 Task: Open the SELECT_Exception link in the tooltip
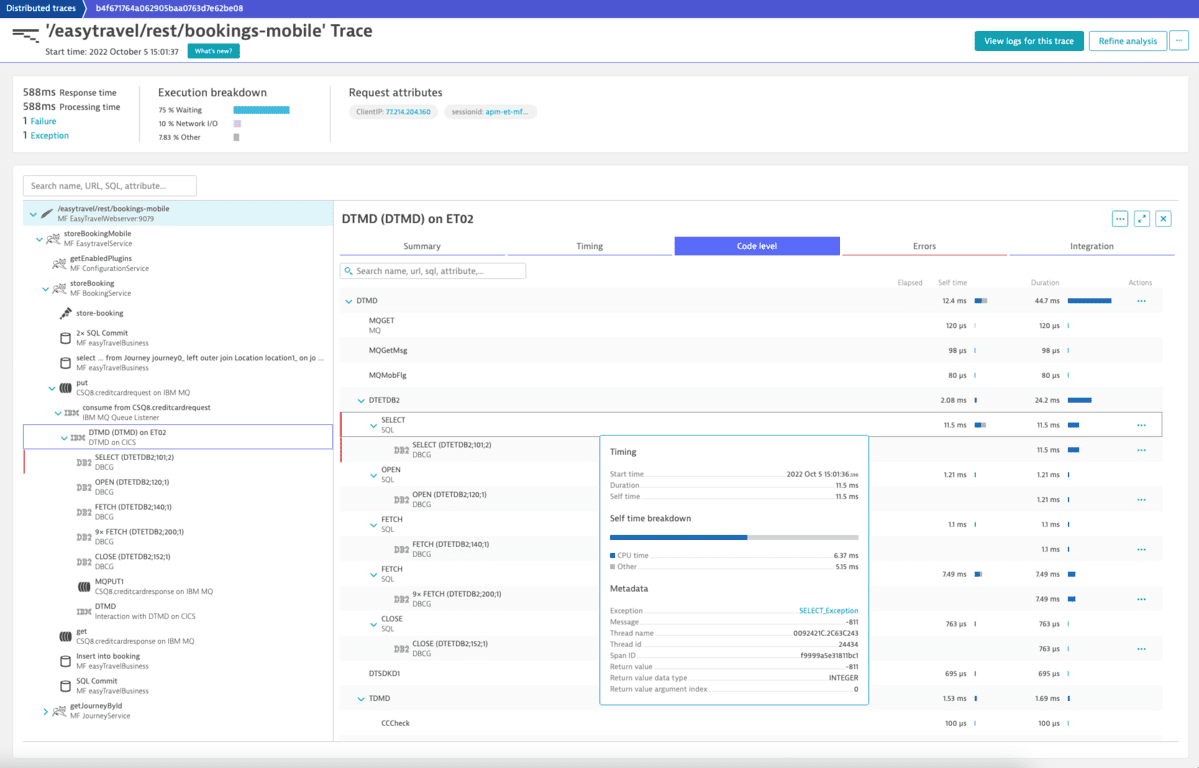point(830,610)
